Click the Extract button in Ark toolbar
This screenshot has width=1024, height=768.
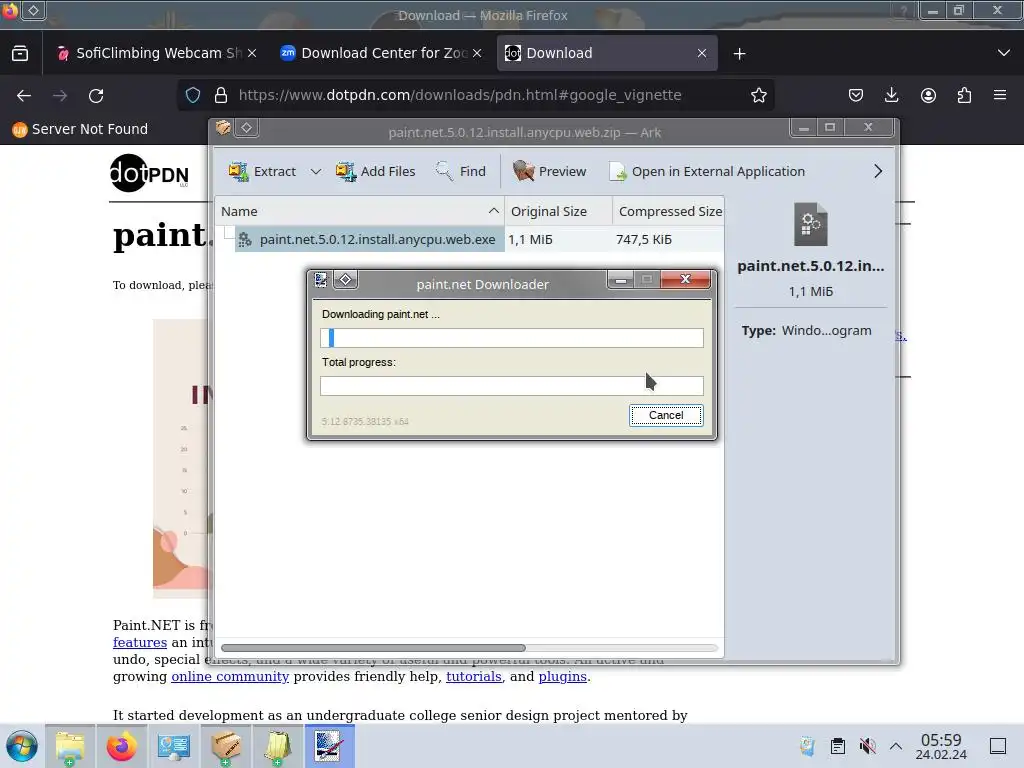(262, 171)
